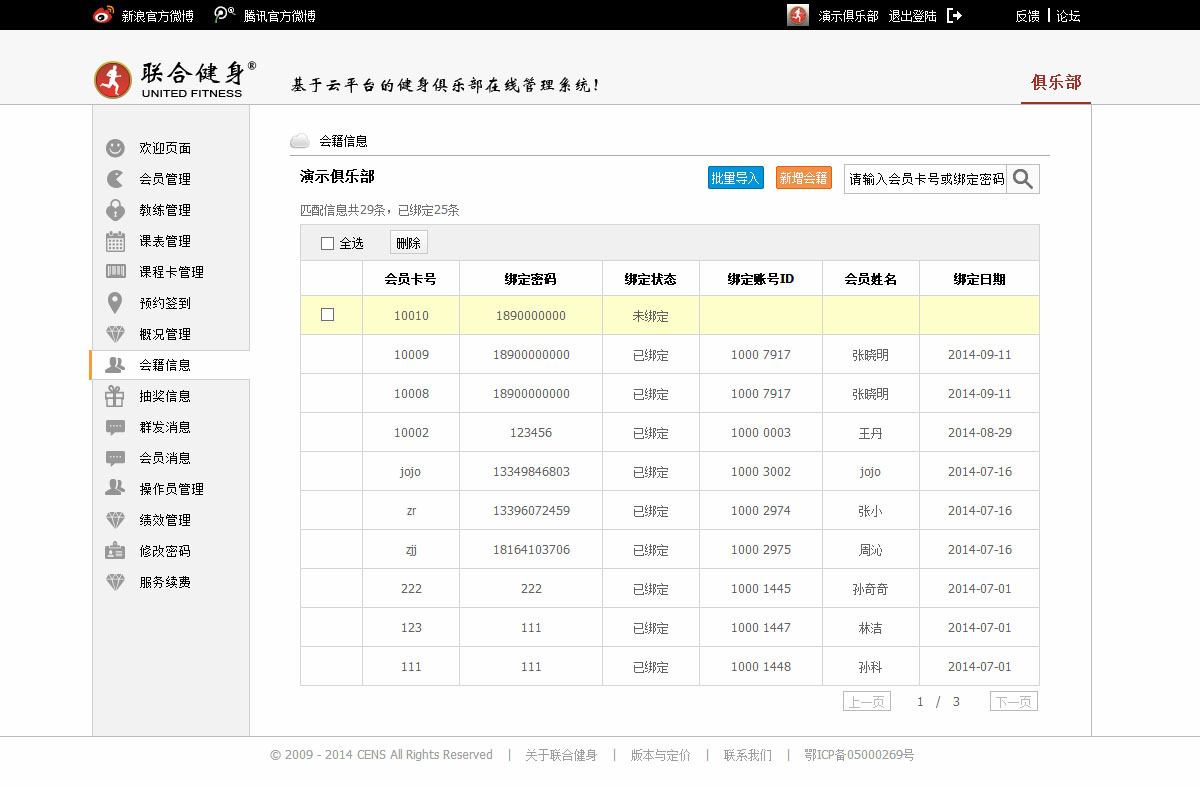Click the smiley icon for 欢迎页面
The height and width of the screenshot is (787, 1200).
[x=116, y=148]
